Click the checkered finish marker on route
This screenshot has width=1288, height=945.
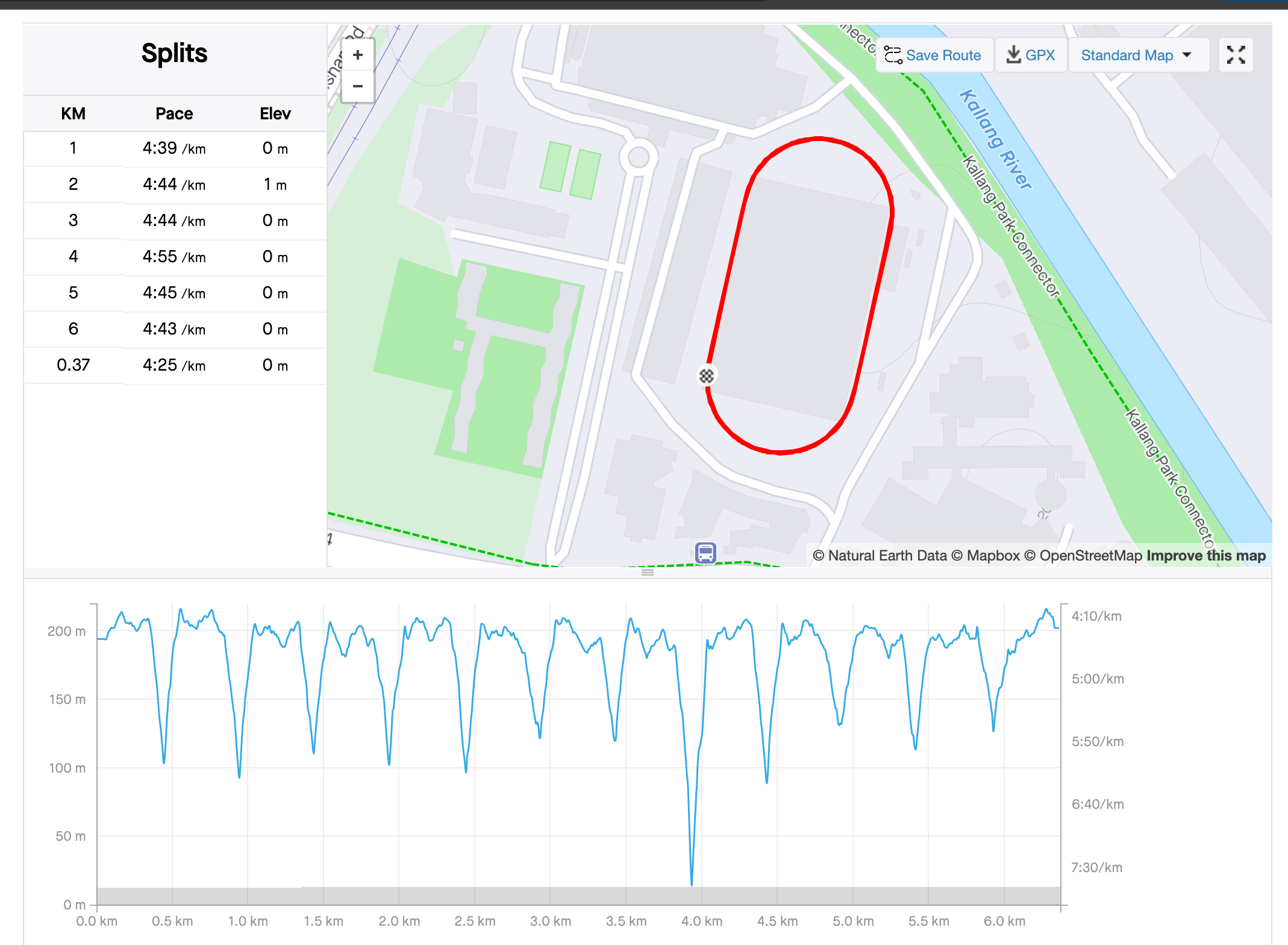(x=707, y=375)
